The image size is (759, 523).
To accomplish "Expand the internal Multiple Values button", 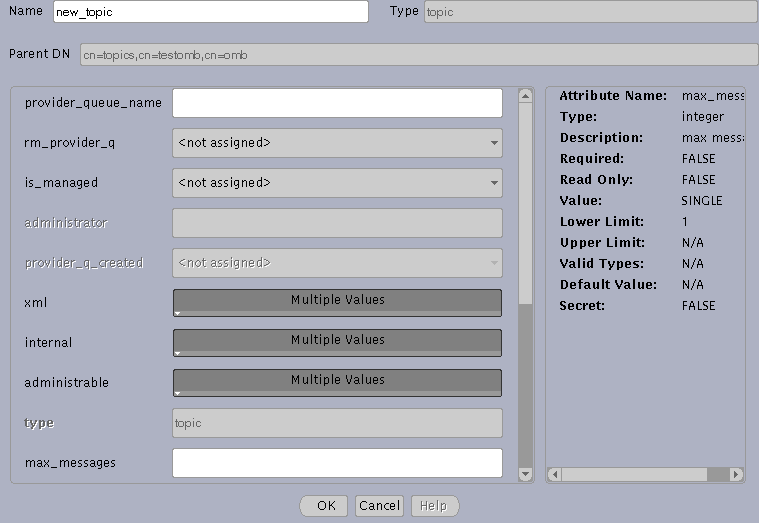I will 337,341.
